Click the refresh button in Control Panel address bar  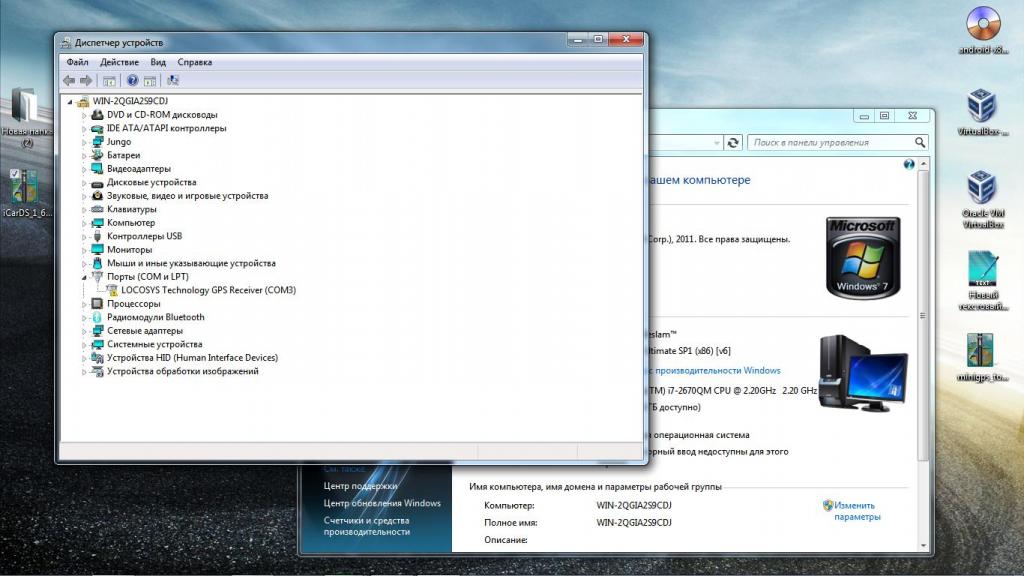[734, 143]
